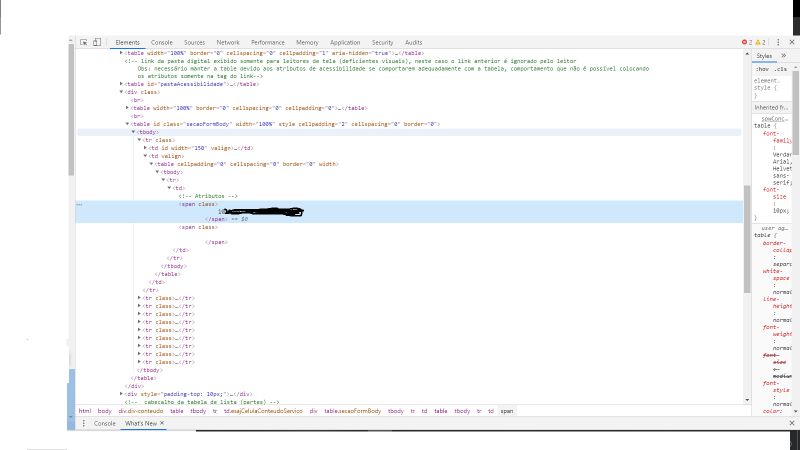Image resolution: width=800 pixels, height=450 pixels.
Task: Open the Network tab
Action: click(x=228, y=42)
